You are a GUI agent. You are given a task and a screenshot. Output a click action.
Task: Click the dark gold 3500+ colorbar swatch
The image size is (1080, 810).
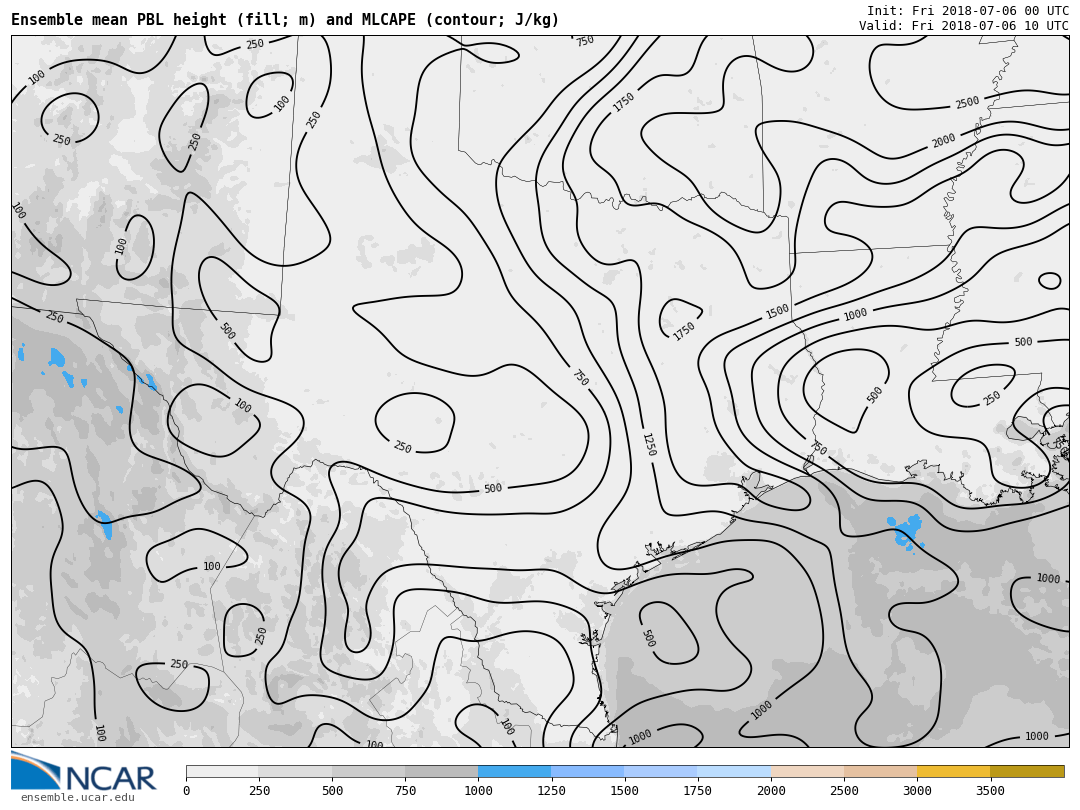1027,772
